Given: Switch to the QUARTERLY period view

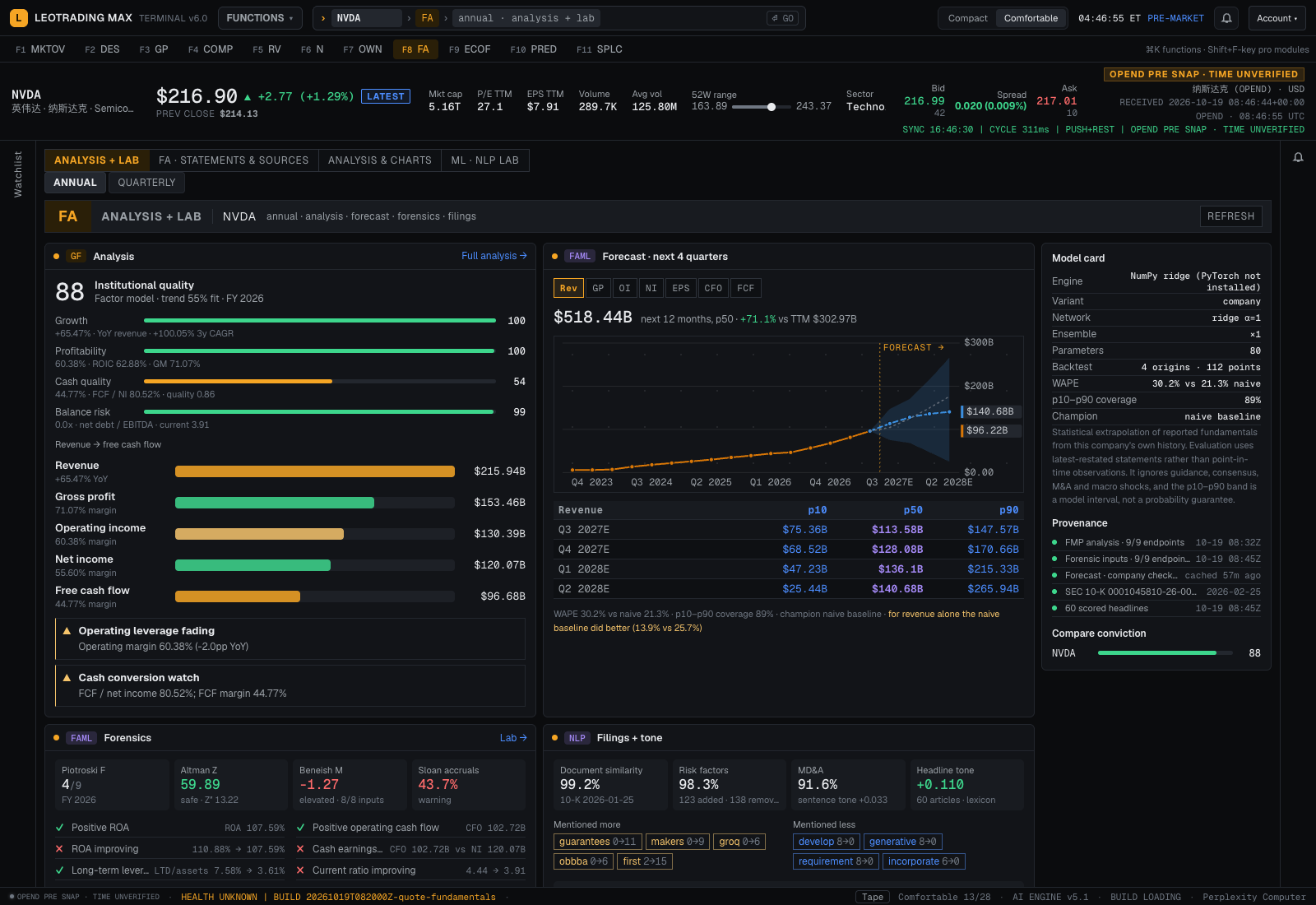Looking at the screenshot, I should click(x=146, y=183).
